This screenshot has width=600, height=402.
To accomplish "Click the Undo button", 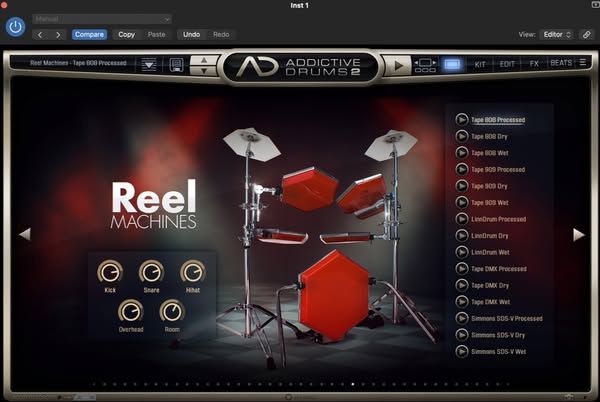I will pos(190,34).
